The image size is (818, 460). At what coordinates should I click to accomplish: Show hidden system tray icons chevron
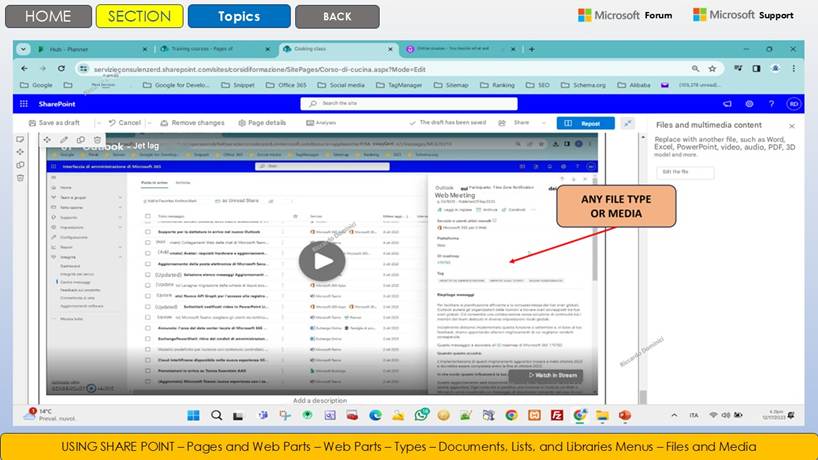tap(674, 415)
